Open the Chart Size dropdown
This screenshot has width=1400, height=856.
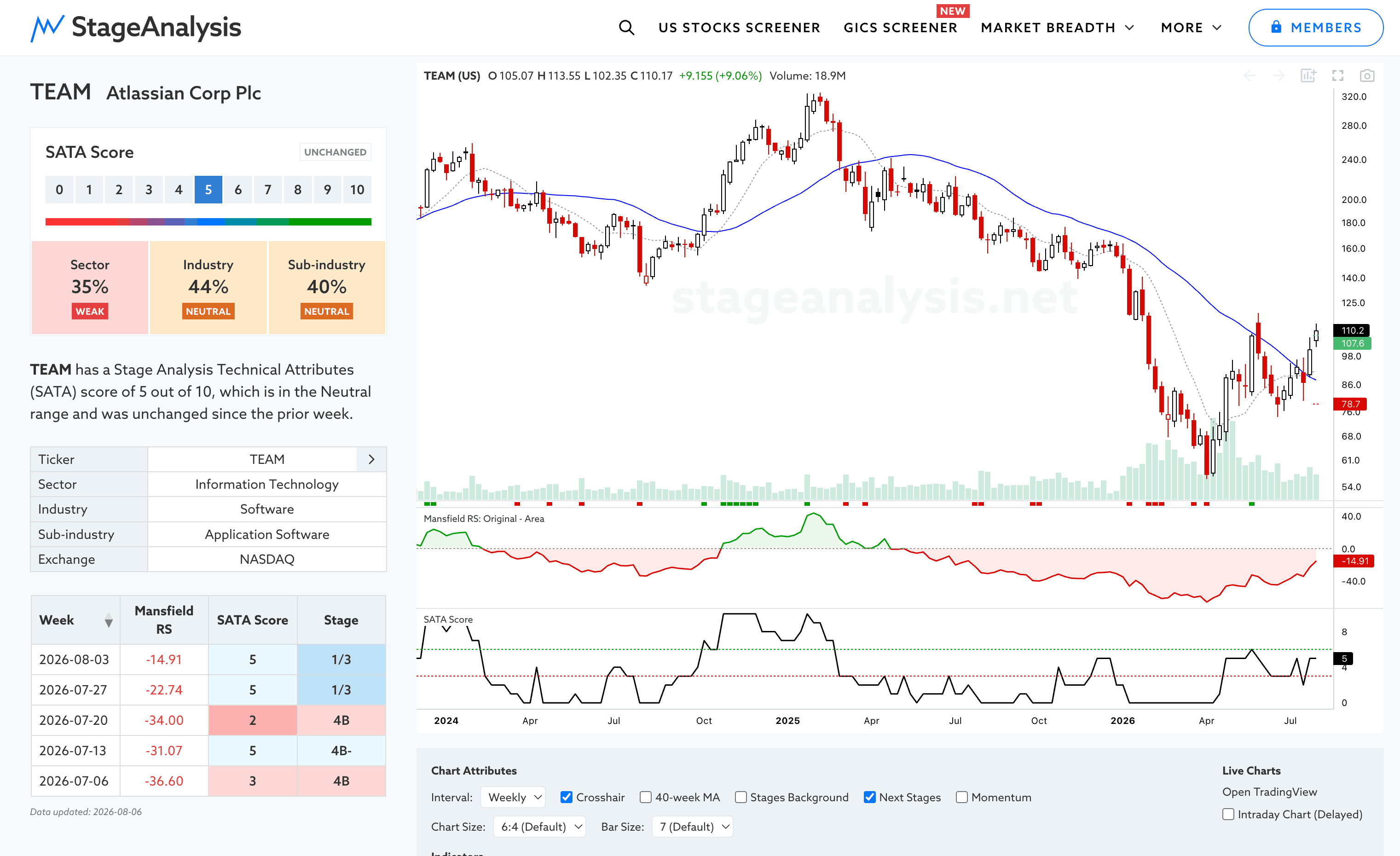(x=539, y=827)
